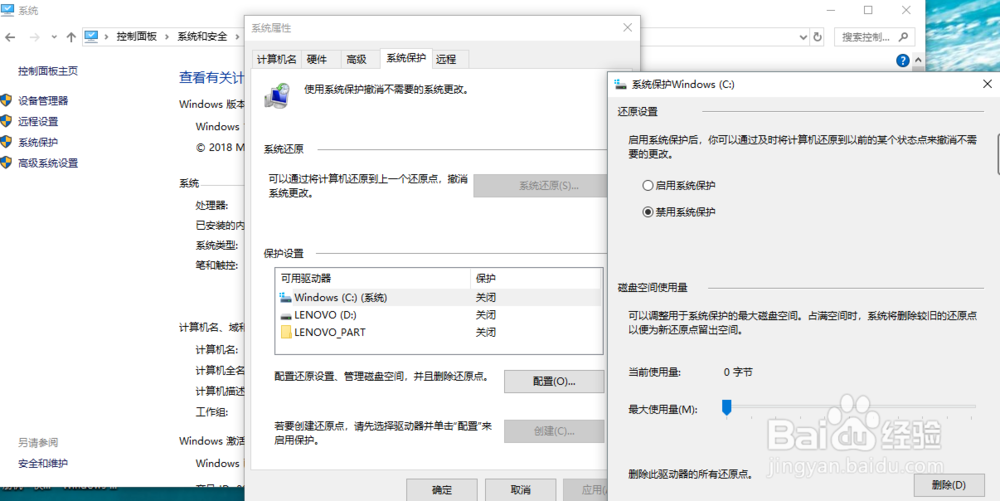Click the forward arrow in 系统 window
The width and height of the screenshot is (1000, 501).
[34, 37]
